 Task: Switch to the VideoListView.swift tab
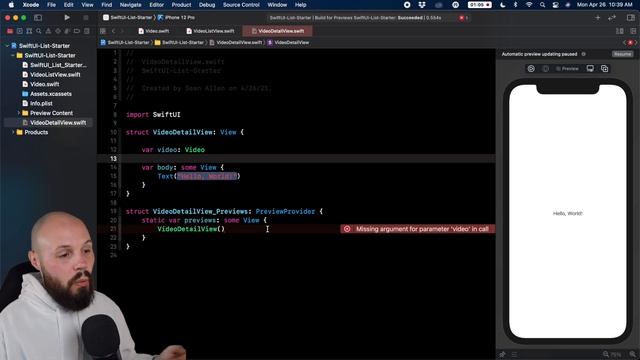click(x=211, y=31)
